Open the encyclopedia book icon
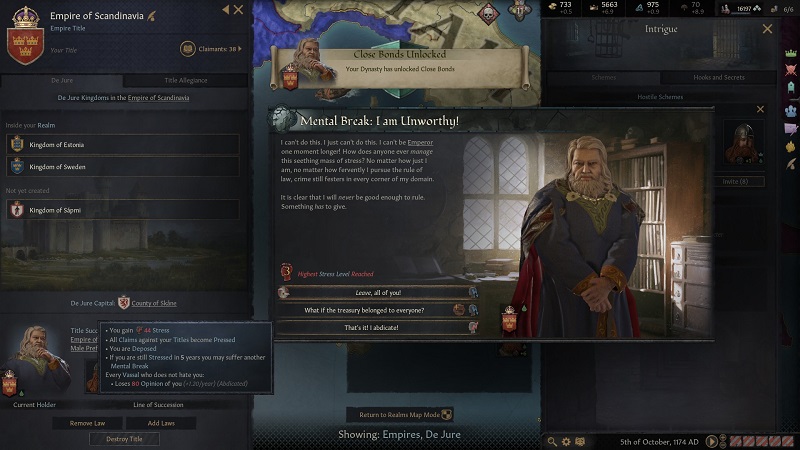The image size is (800, 450). 580,442
